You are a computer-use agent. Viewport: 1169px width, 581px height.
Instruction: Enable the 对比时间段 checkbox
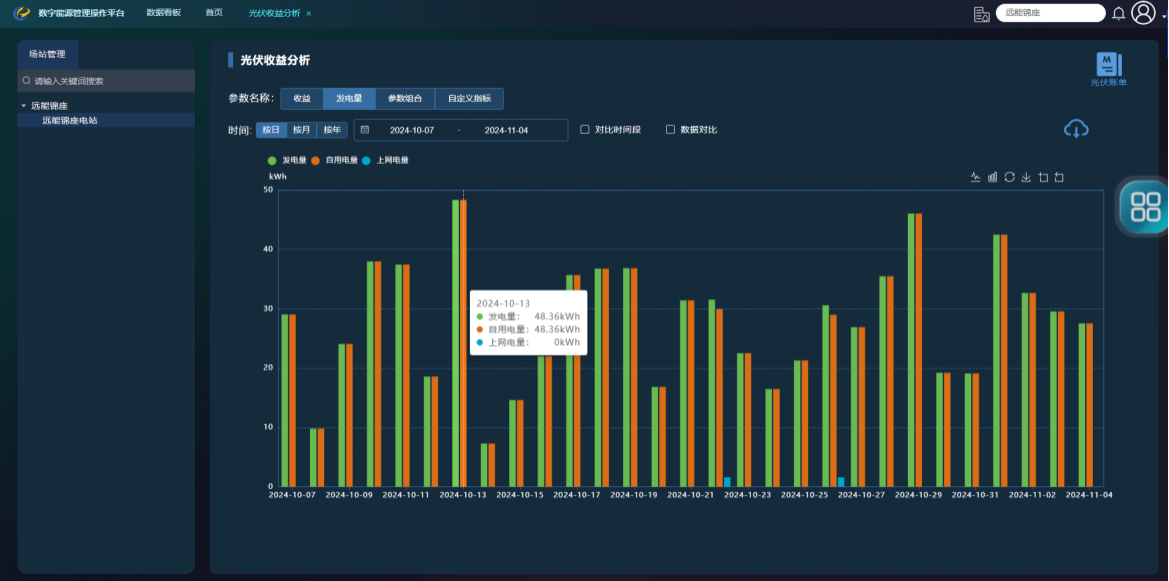click(x=585, y=130)
